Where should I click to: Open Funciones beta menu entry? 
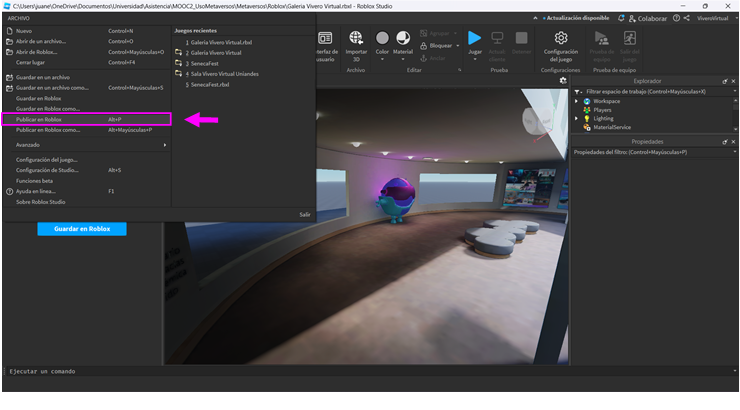tap(87, 181)
